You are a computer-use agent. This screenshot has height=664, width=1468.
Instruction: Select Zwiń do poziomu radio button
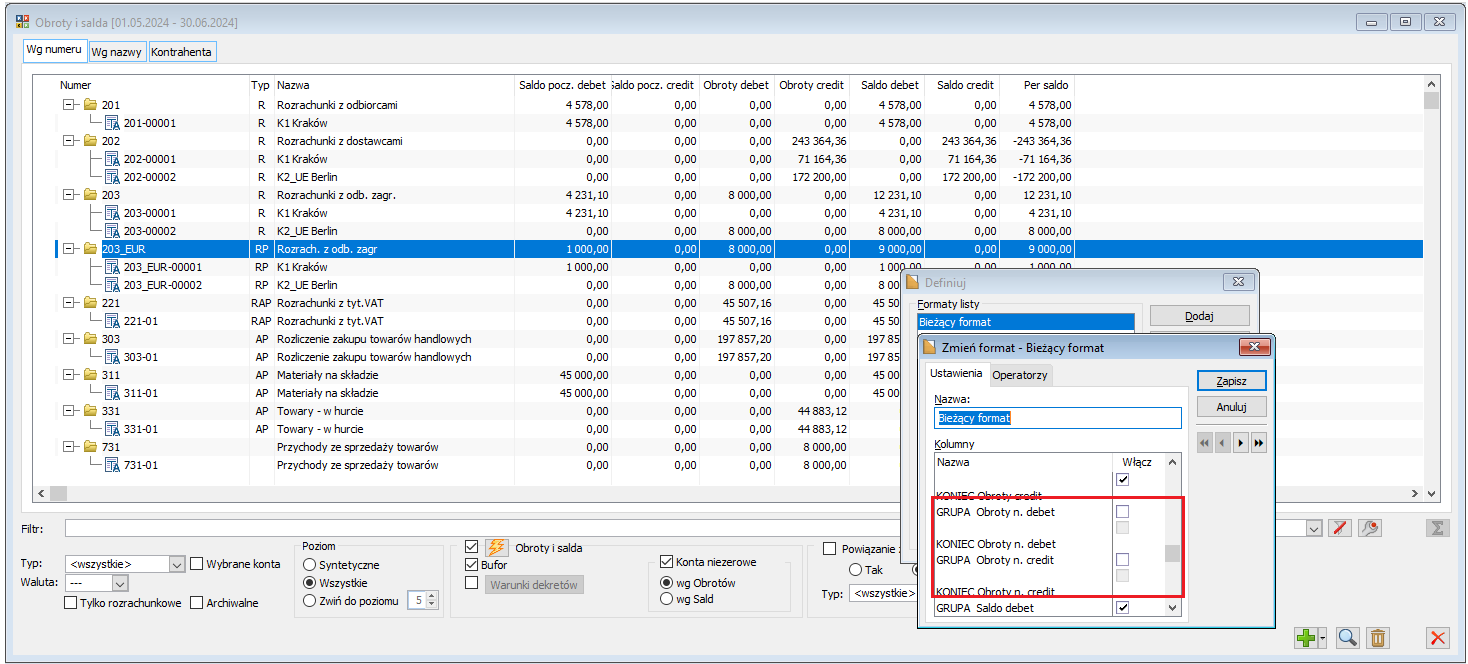click(x=309, y=601)
